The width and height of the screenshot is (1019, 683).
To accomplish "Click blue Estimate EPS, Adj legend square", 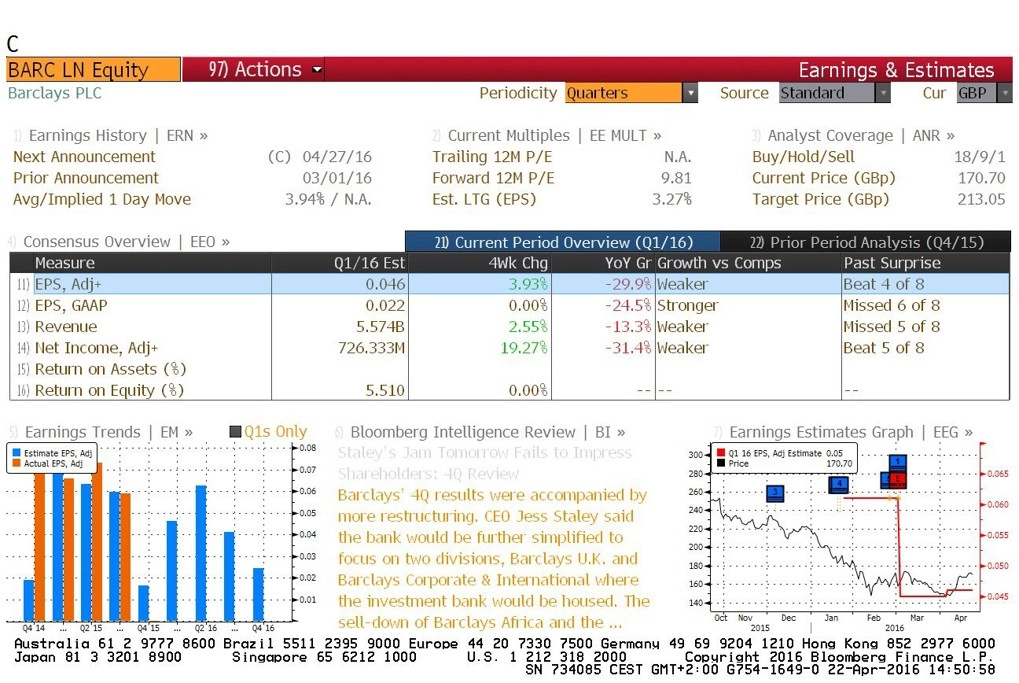I will coord(14,454).
